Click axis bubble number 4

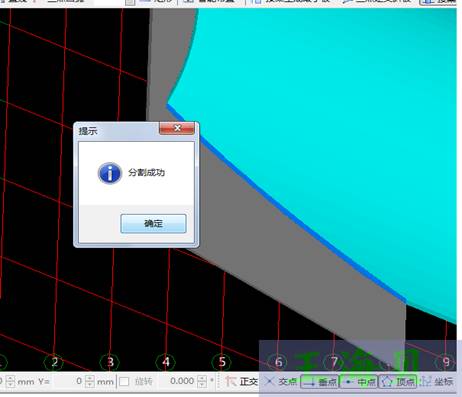(166, 362)
